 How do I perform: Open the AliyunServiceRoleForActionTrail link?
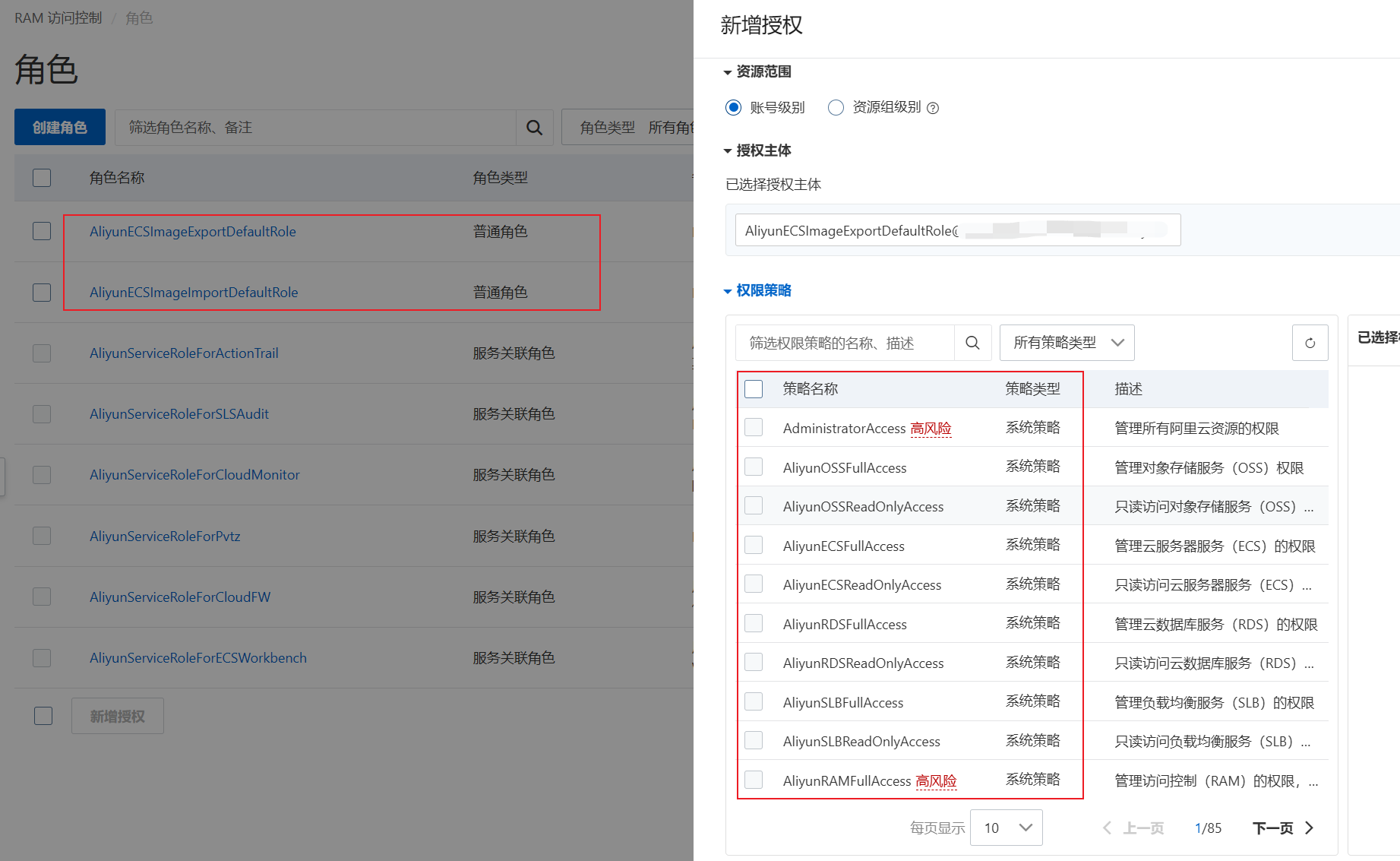tap(184, 353)
